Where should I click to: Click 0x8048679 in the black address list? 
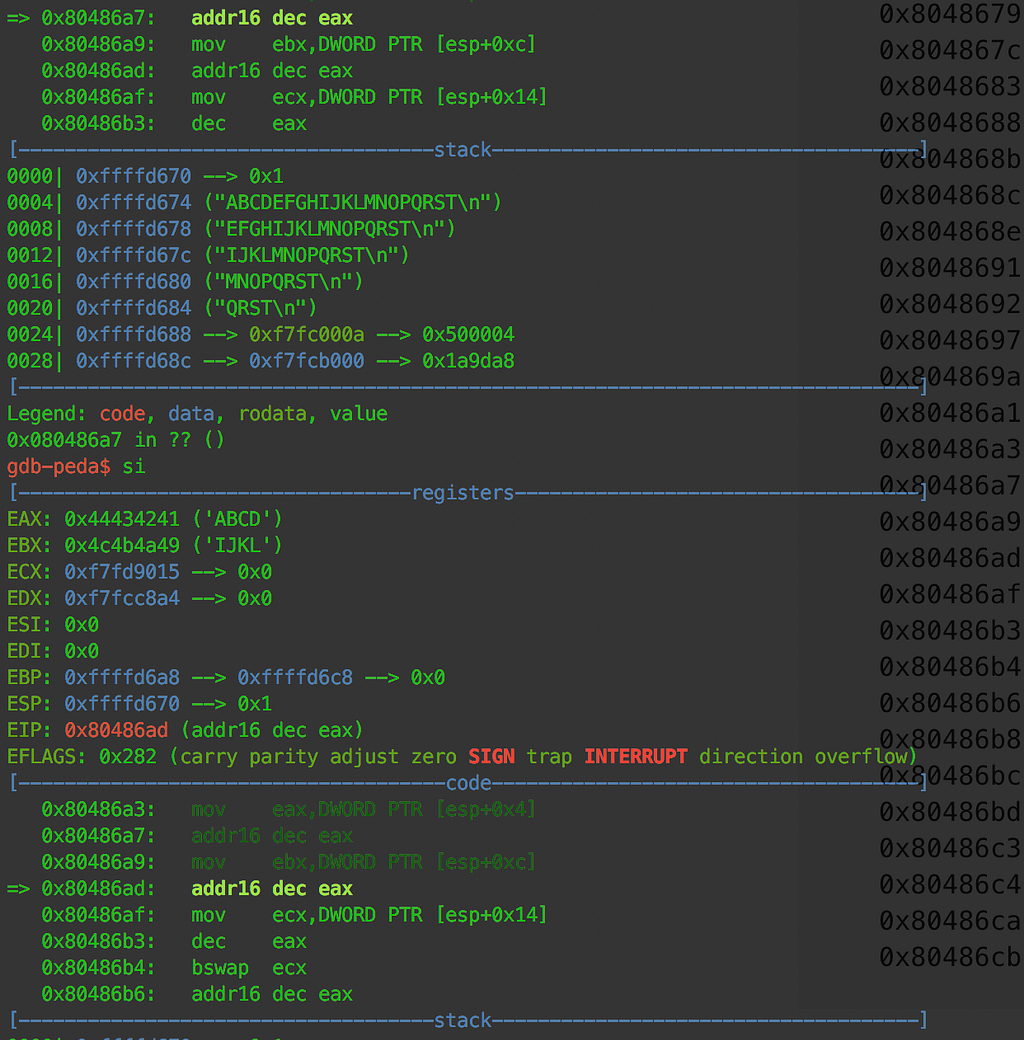point(950,14)
